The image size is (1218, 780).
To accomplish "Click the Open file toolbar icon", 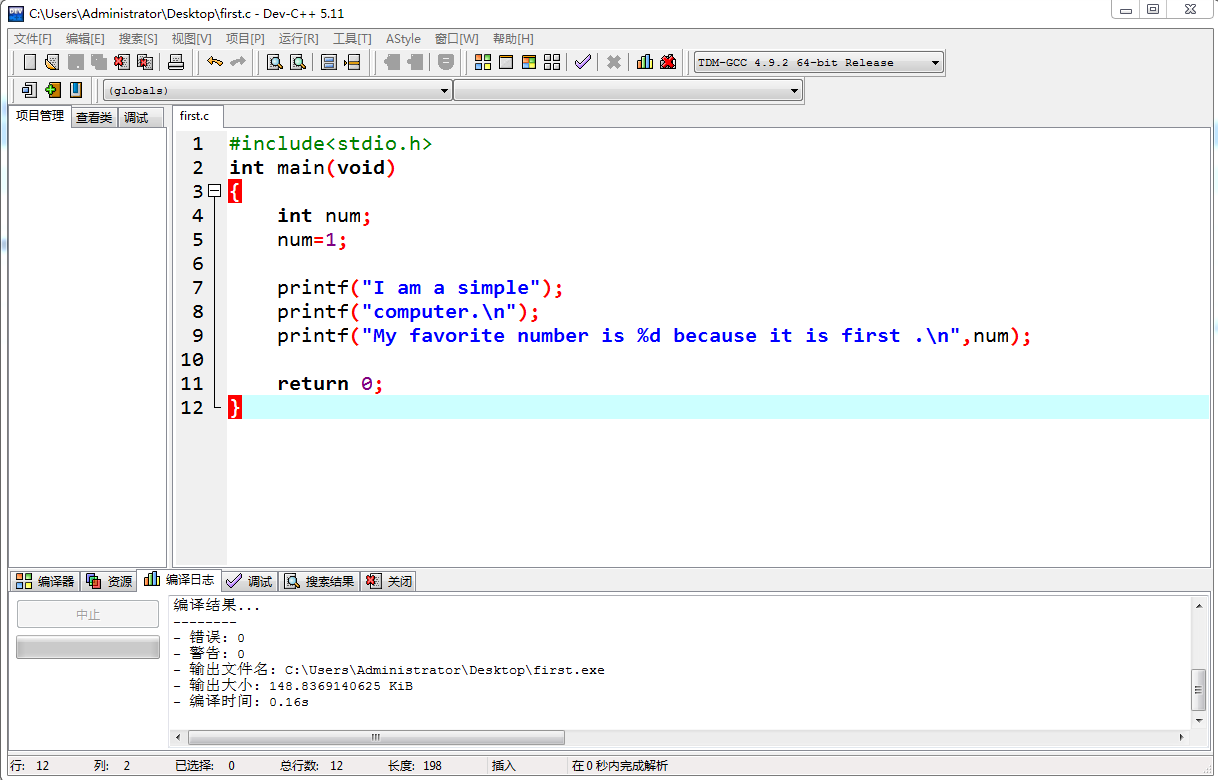I will 52,62.
